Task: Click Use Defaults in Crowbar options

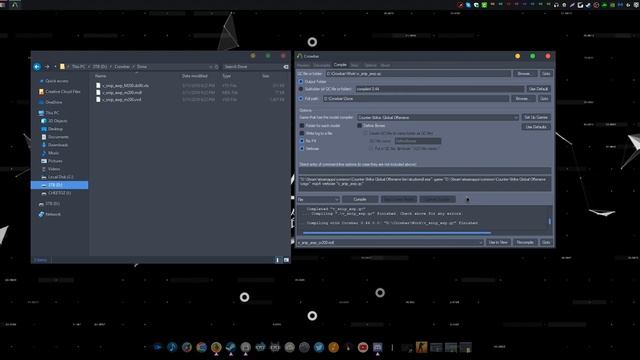Action: 536,127
